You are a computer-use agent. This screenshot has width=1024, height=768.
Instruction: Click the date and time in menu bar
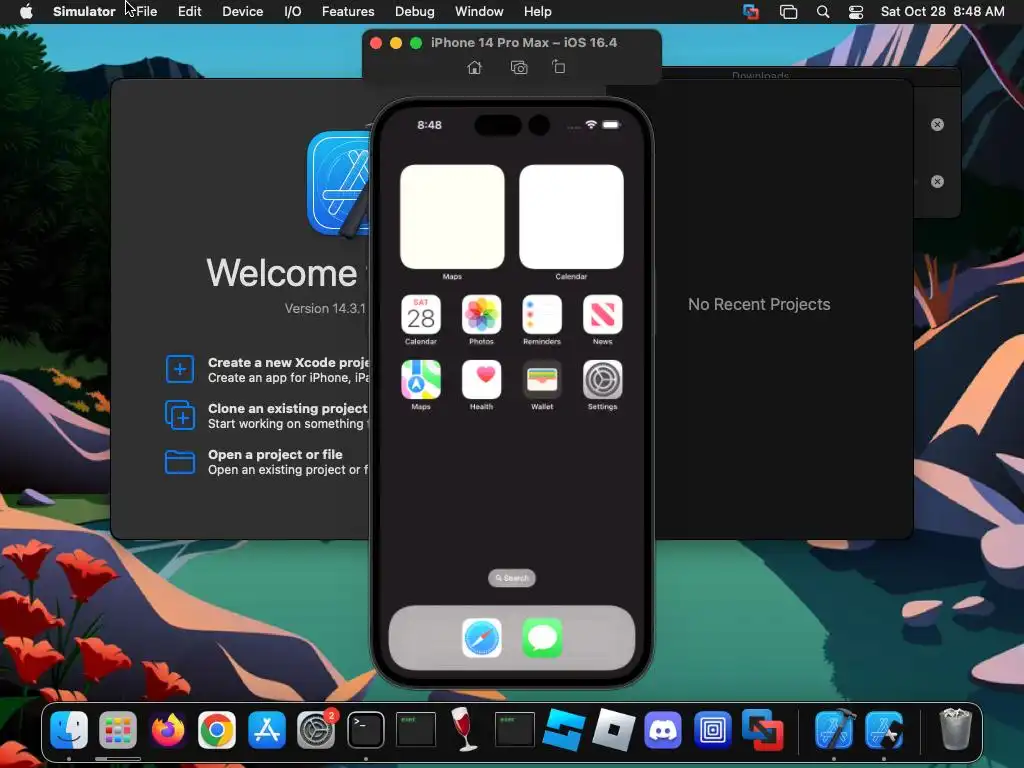pyautogui.click(x=942, y=12)
